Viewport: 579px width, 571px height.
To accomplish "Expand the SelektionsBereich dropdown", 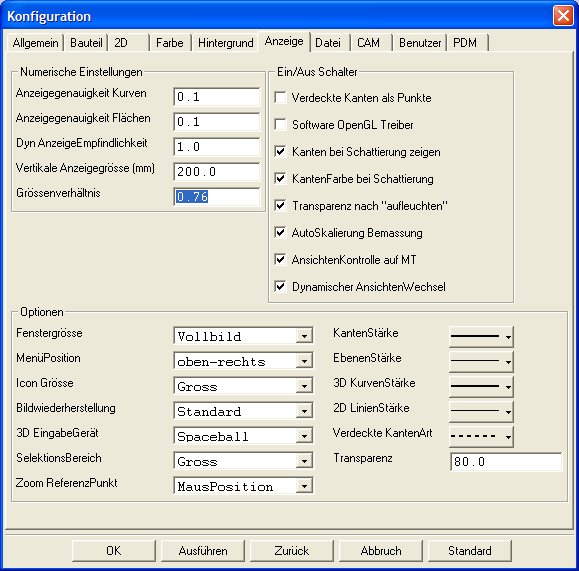I will click(x=243, y=461).
